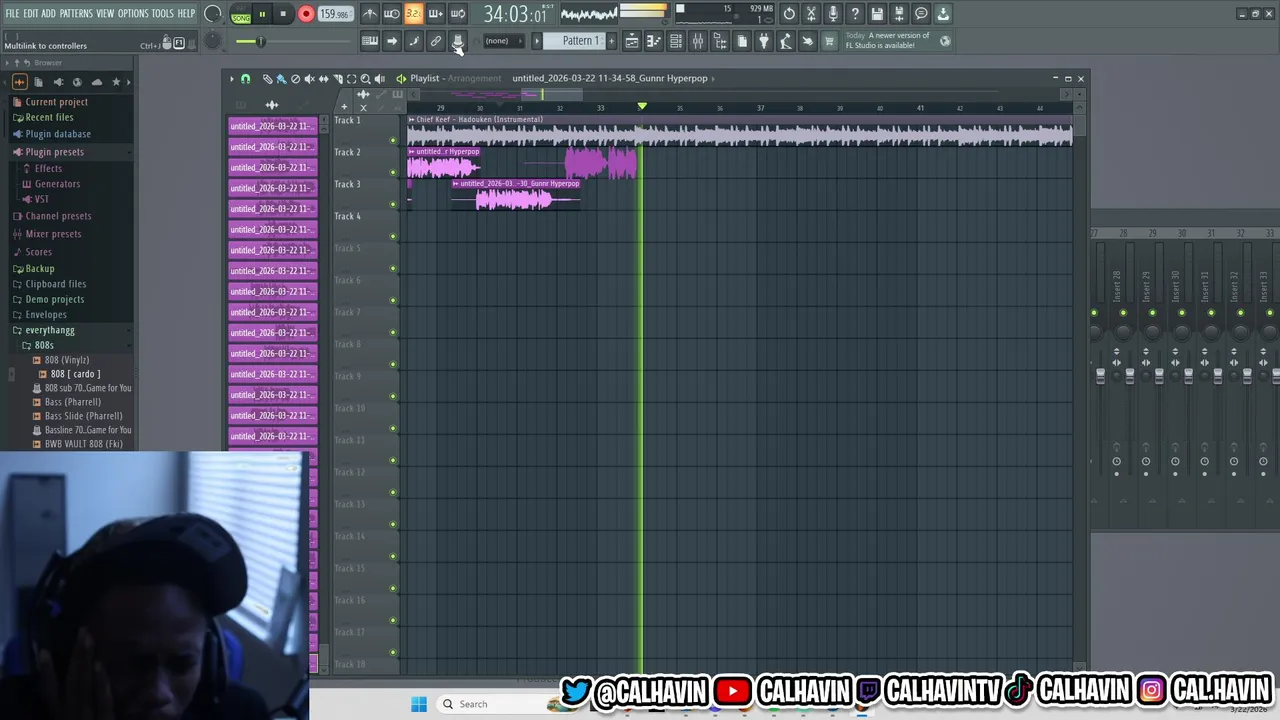The height and width of the screenshot is (720, 1280).
Task: Click the 159.986 tempo field
Action: pyautogui.click(x=334, y=14)
